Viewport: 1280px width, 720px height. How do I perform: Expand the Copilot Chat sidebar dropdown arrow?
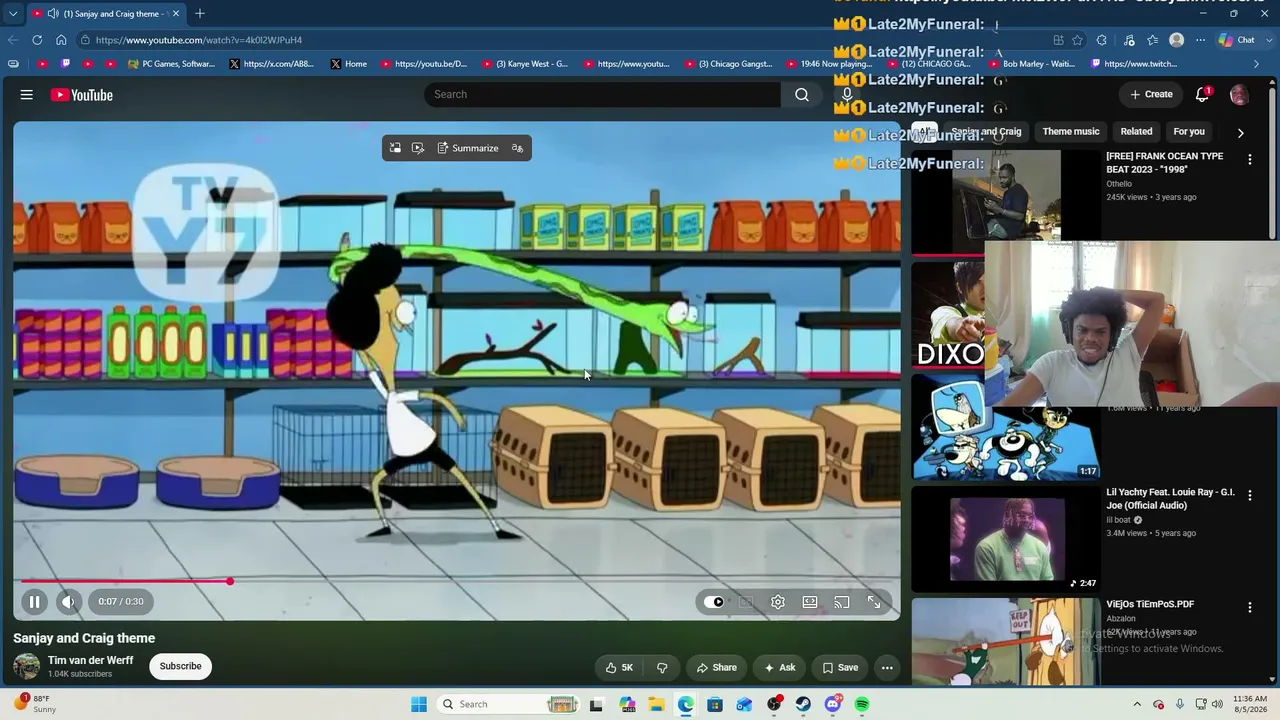(x=1267, y=40)
